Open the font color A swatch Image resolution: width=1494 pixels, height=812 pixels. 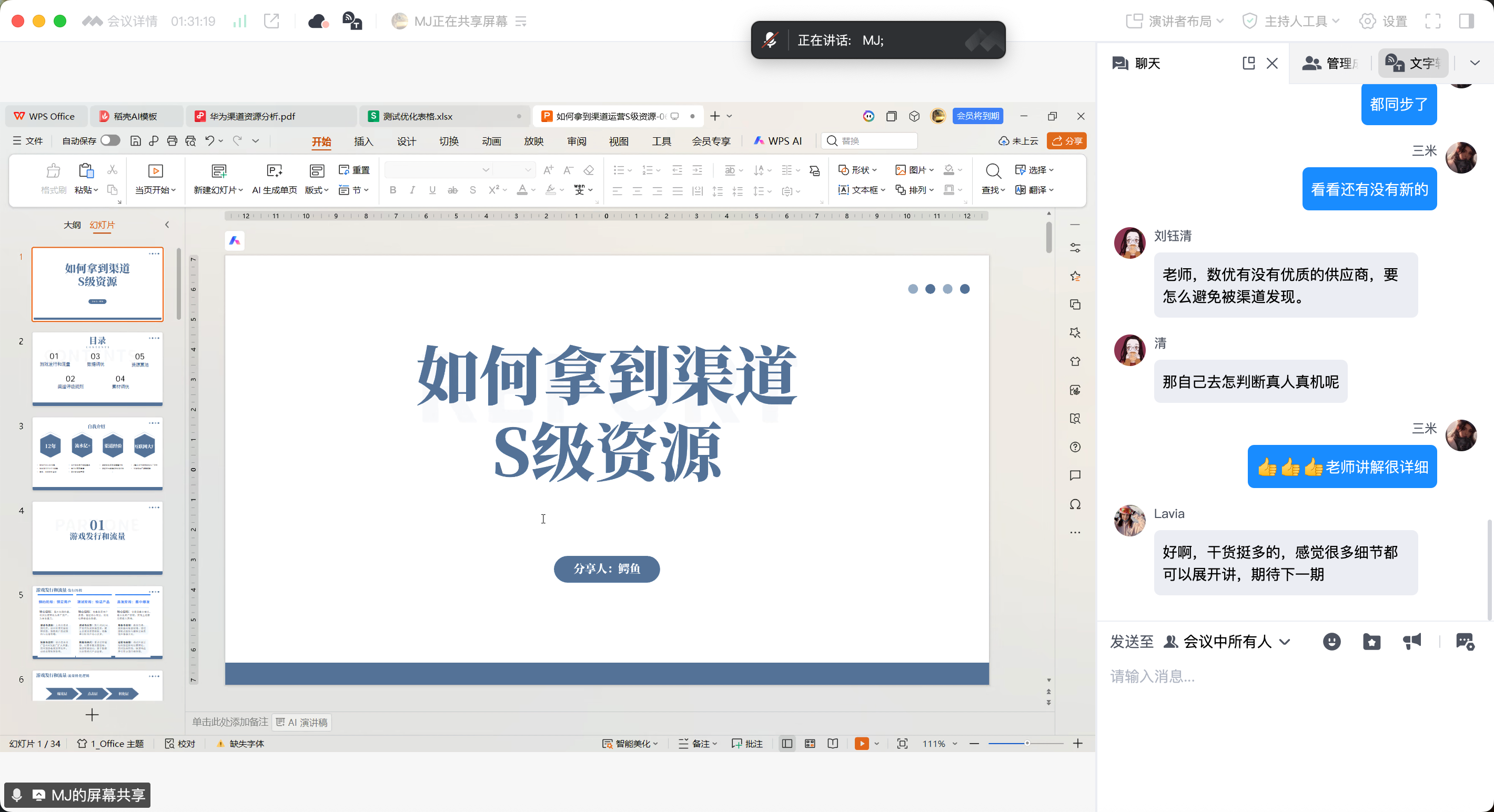522,190
